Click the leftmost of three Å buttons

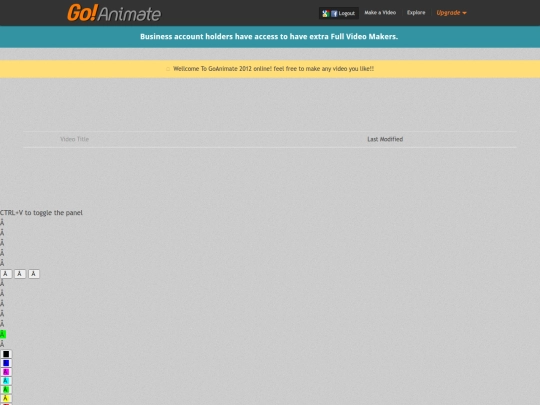(x=6, y=274)
